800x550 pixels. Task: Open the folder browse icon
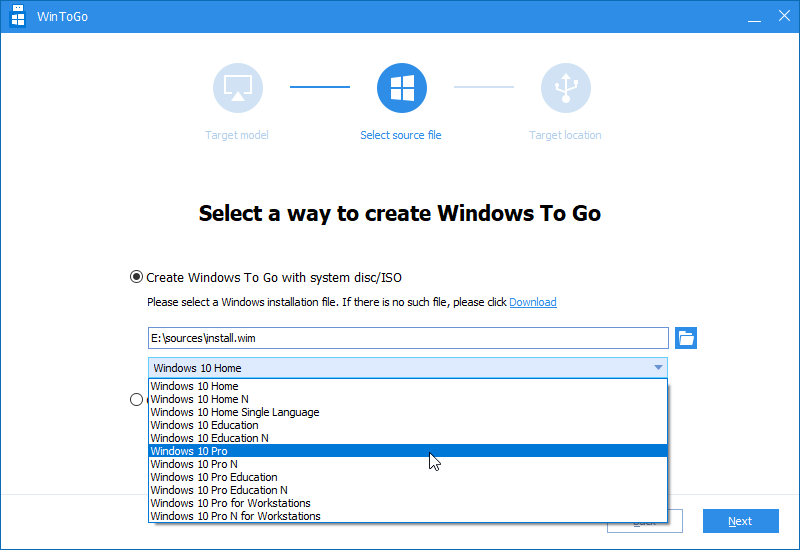[686, 338]
